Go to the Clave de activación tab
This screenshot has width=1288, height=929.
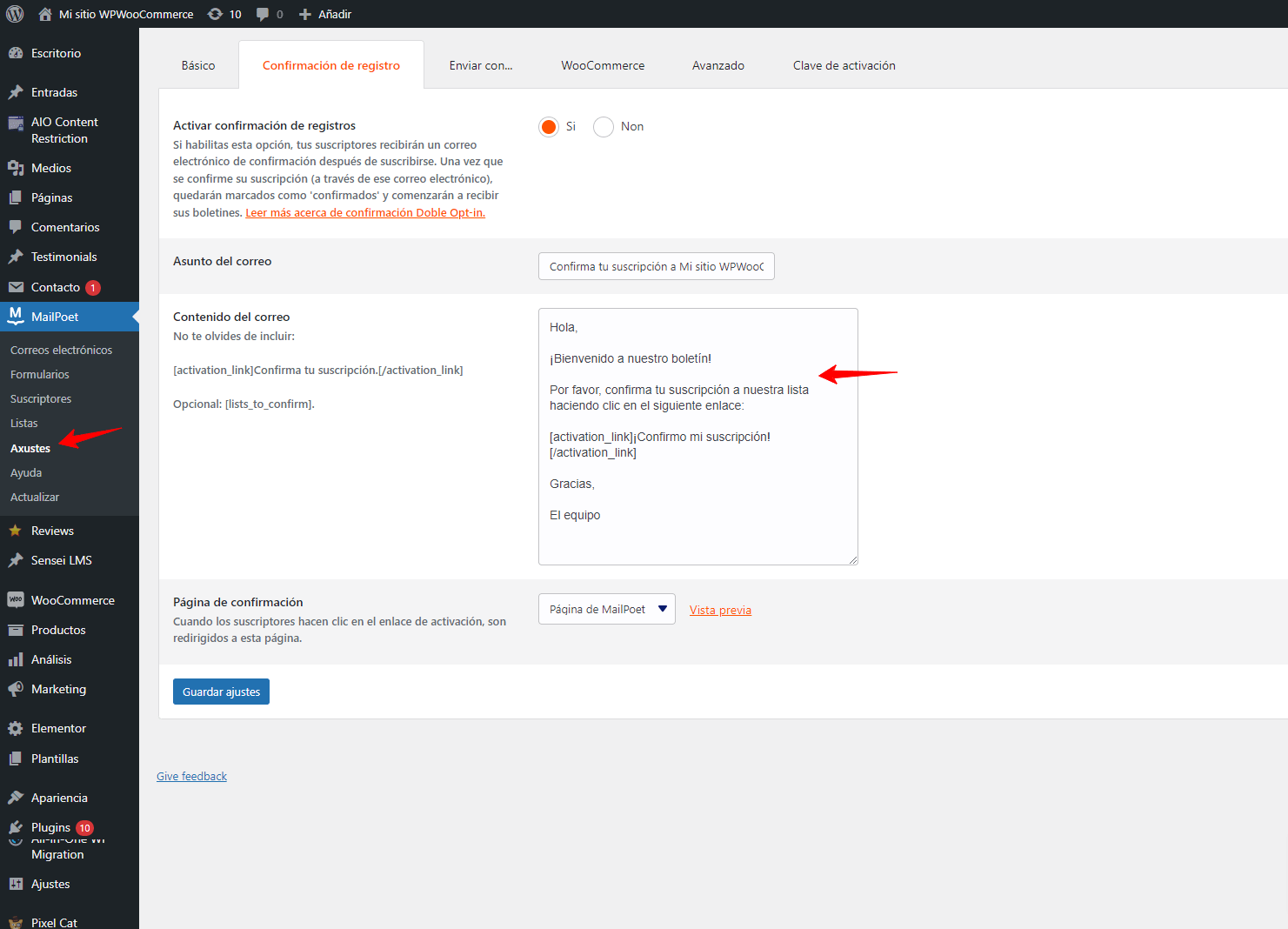point(844,65)
